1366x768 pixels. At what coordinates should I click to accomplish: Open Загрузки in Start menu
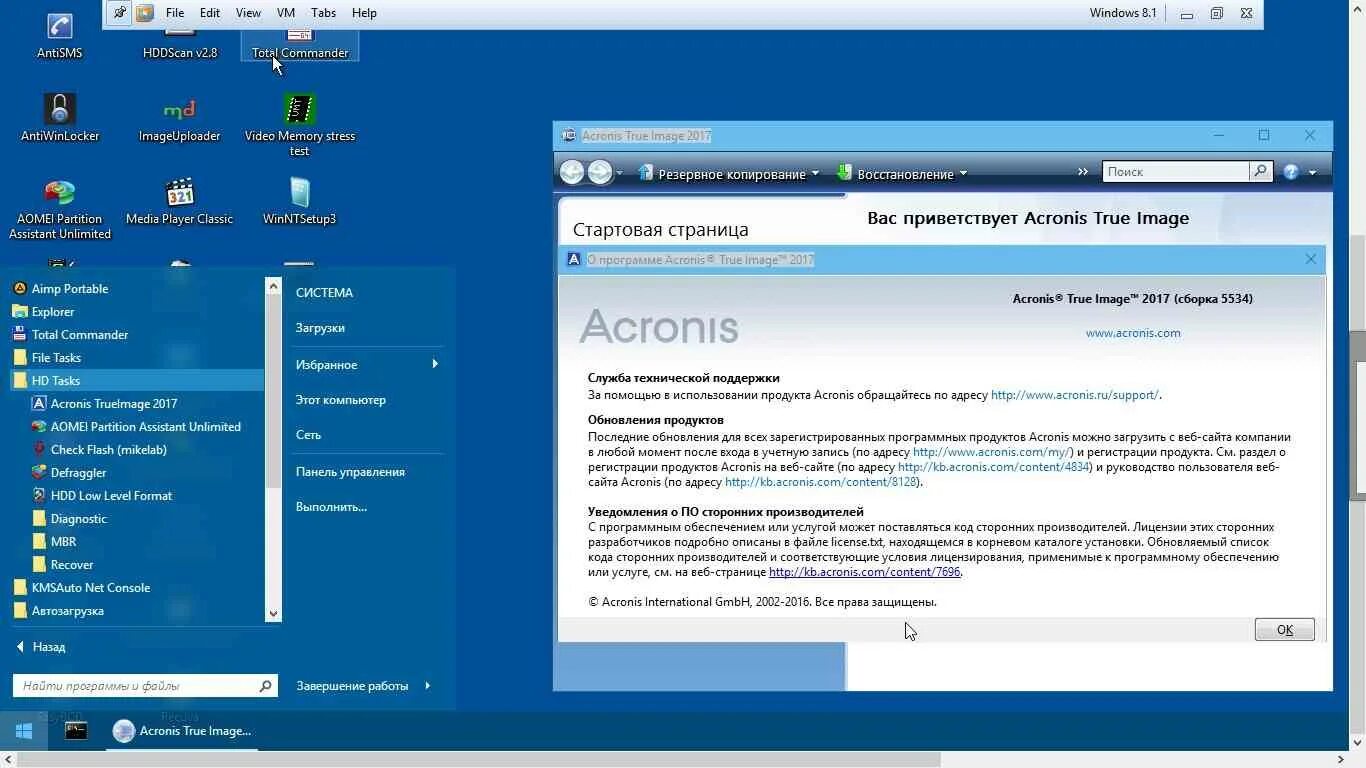pos(320,328)
